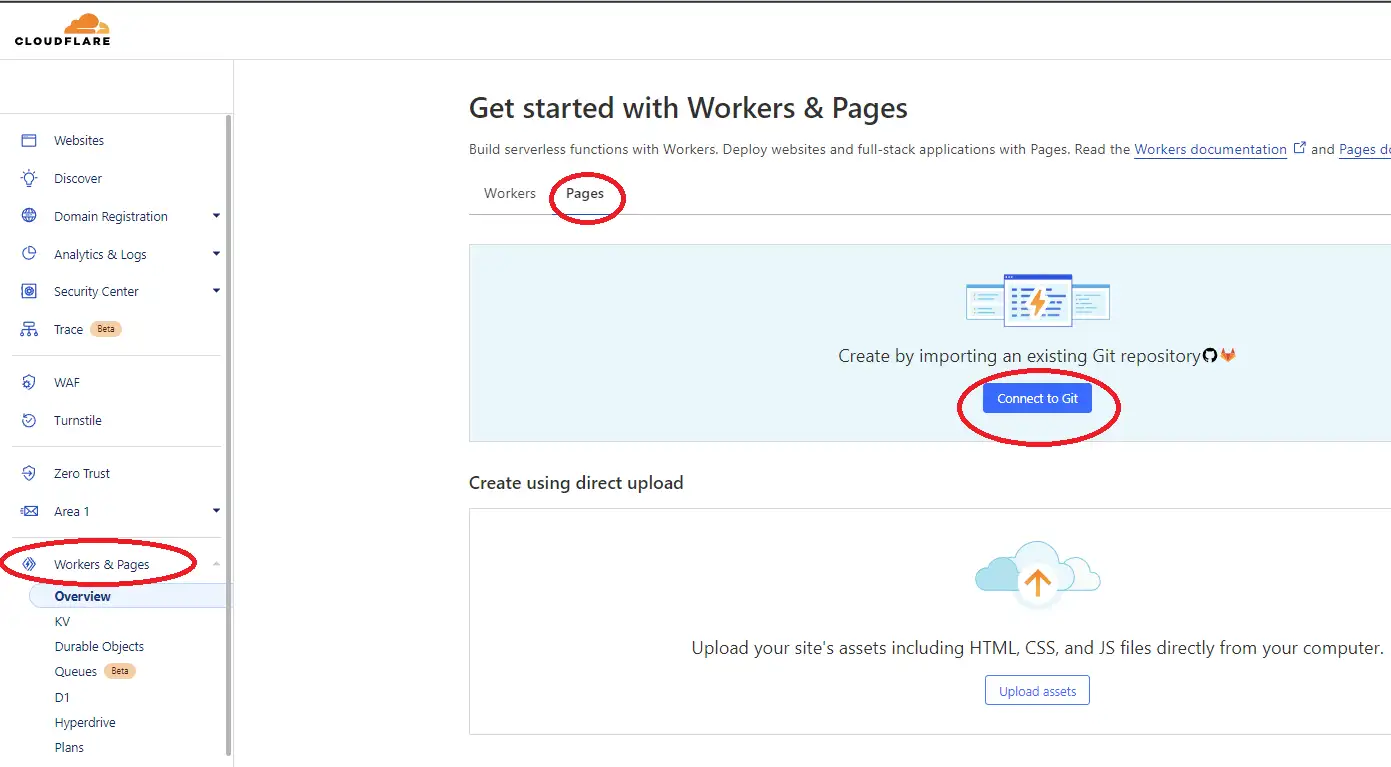
Task: Click the Trace network icon
Action: (x=29, y=329)
